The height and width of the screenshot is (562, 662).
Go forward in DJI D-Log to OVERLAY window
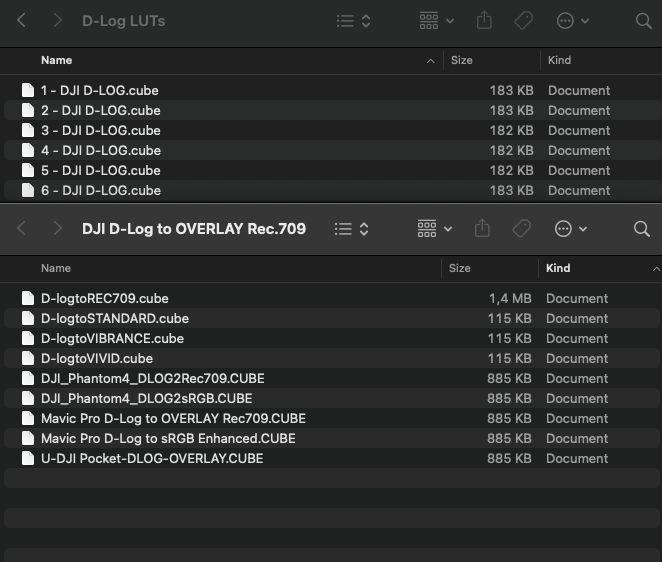(x=57, y=229)
